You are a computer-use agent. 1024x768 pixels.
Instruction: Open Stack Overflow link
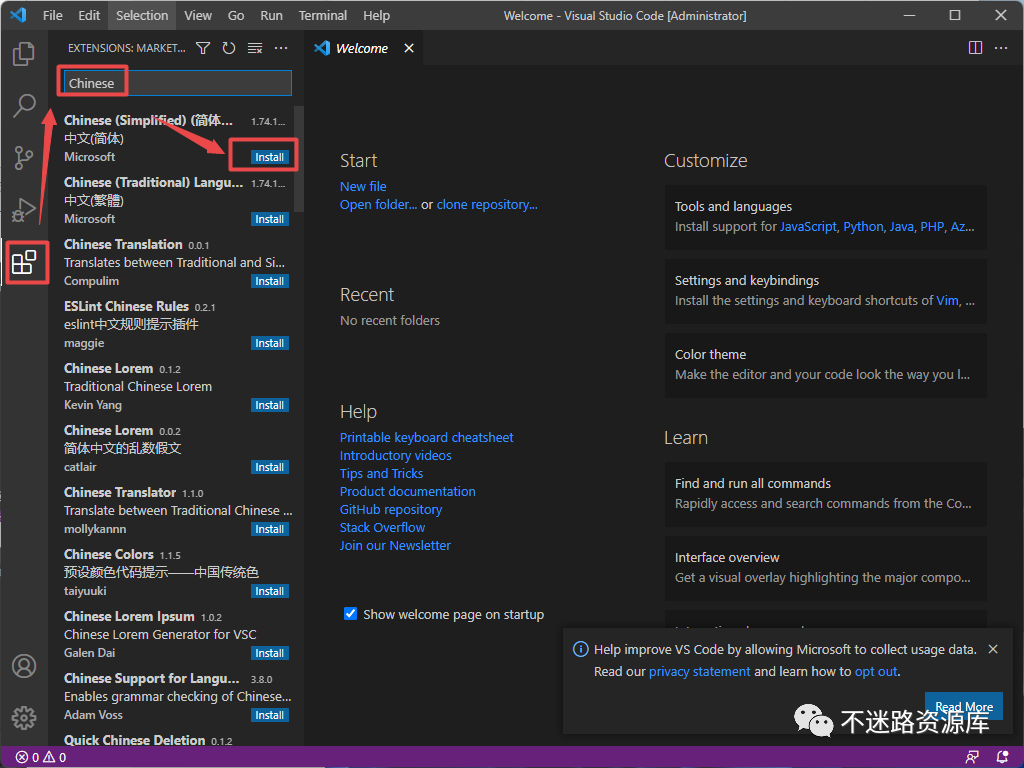coord(382,528)
